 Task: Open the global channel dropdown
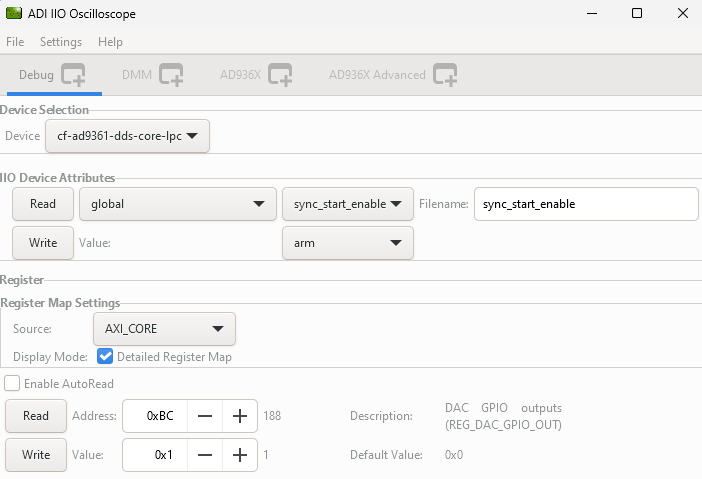178,204
